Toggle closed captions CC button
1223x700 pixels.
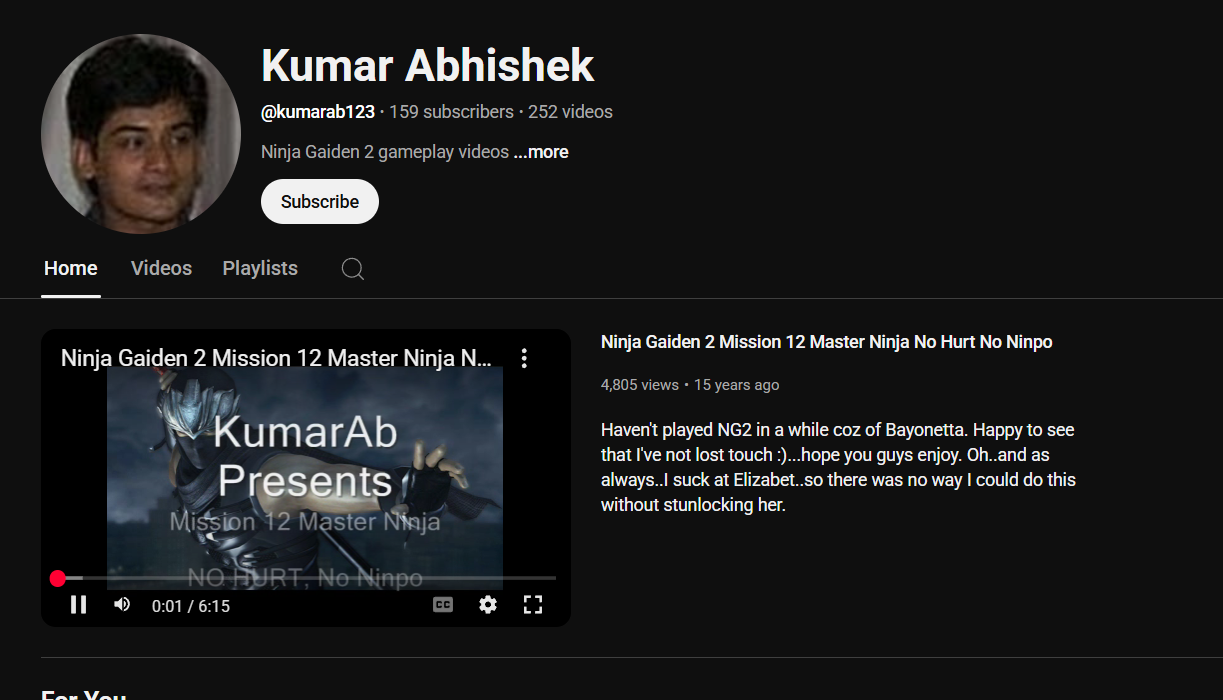pos(443,604)
